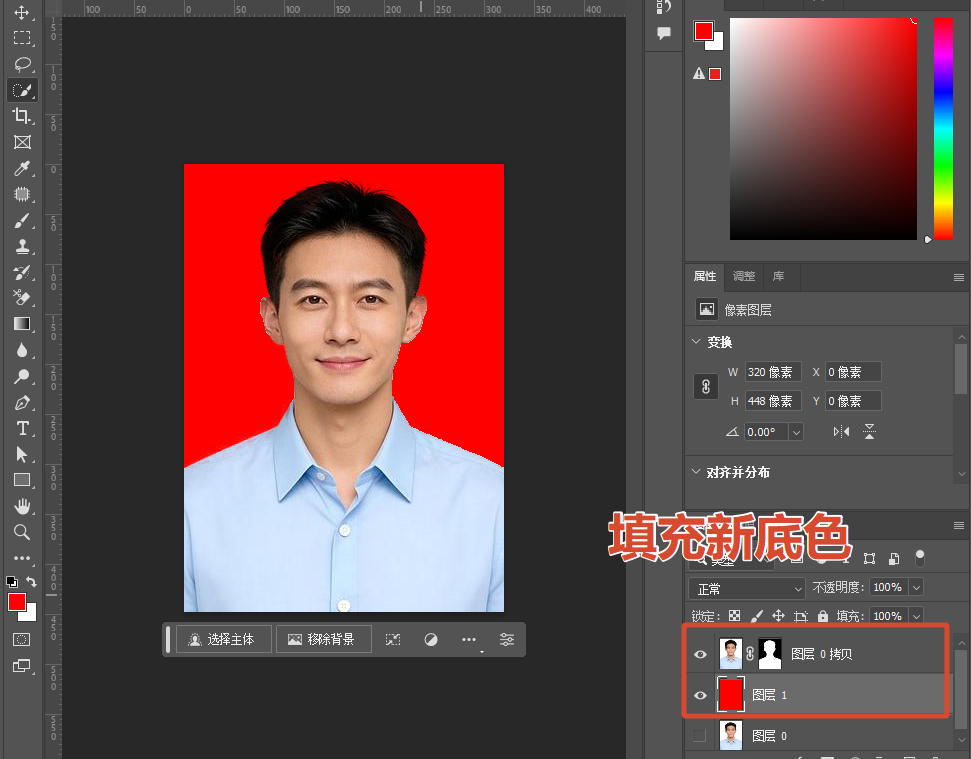971x759 pixels.
Task: Toggle the width-height link constraint
Action: pos(705,387)
